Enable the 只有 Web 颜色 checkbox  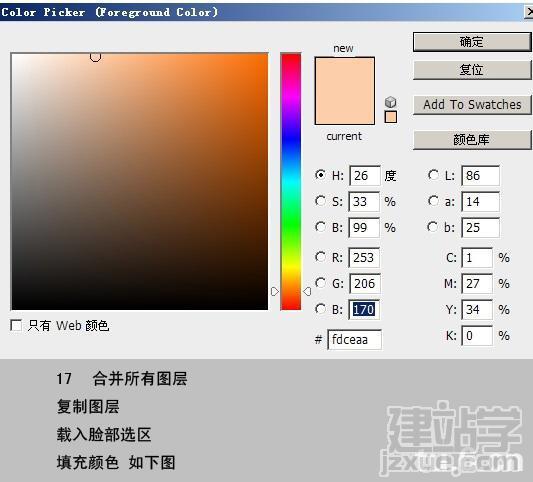(x=16, y=325)
